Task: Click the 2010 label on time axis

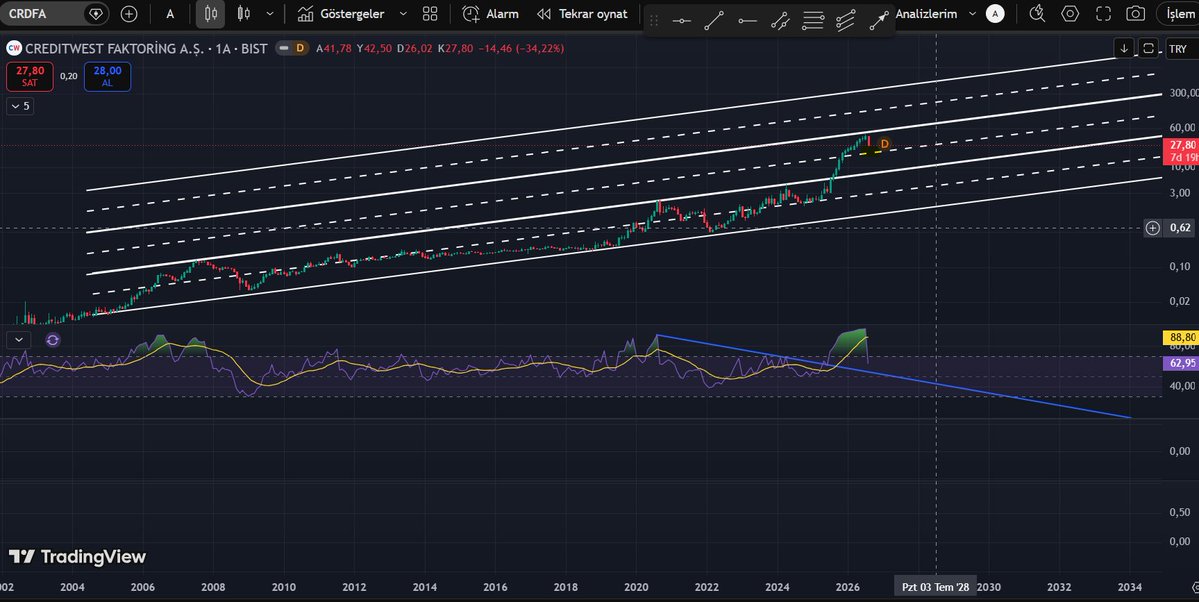Action: [284, 587]
